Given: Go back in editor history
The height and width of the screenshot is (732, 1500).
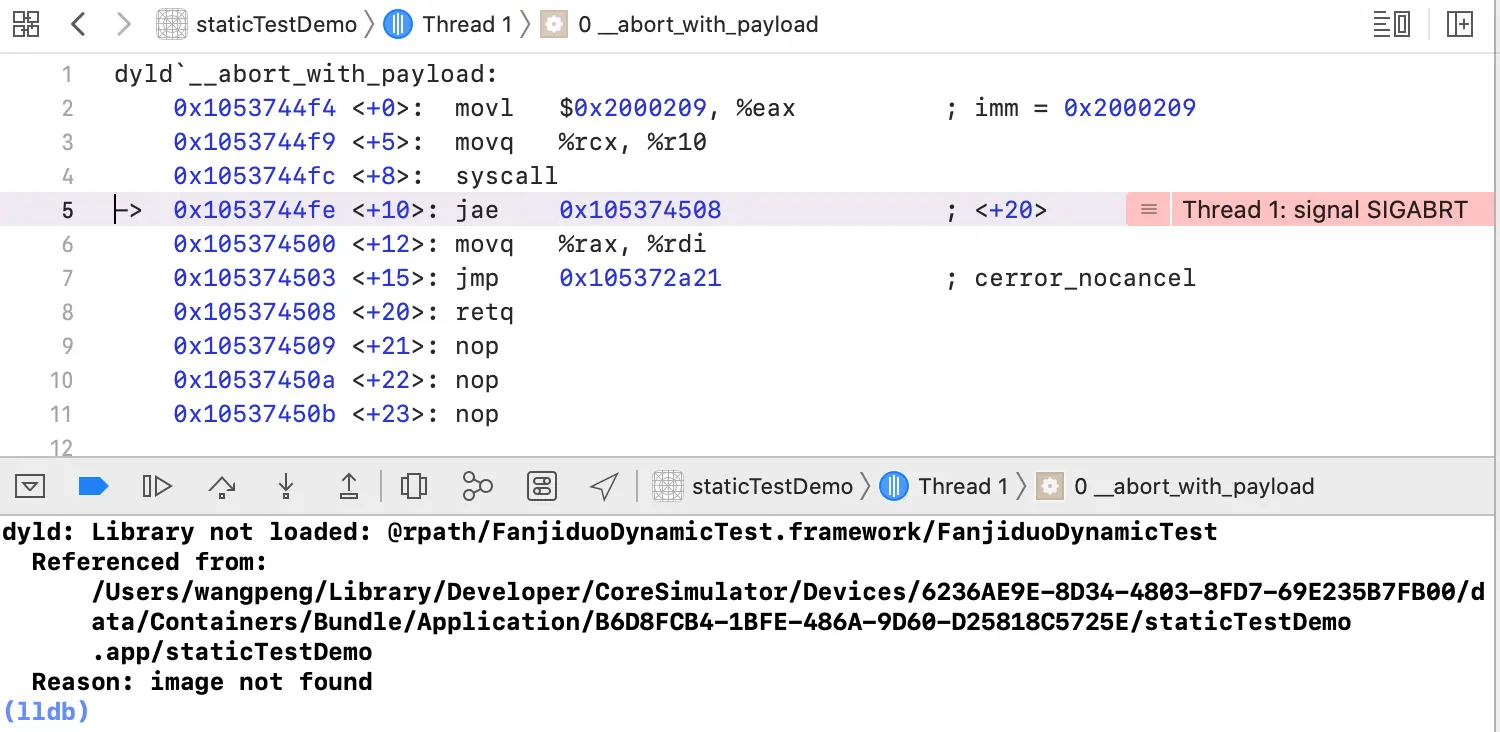Looking at the screenshot, I should (78, 25).
